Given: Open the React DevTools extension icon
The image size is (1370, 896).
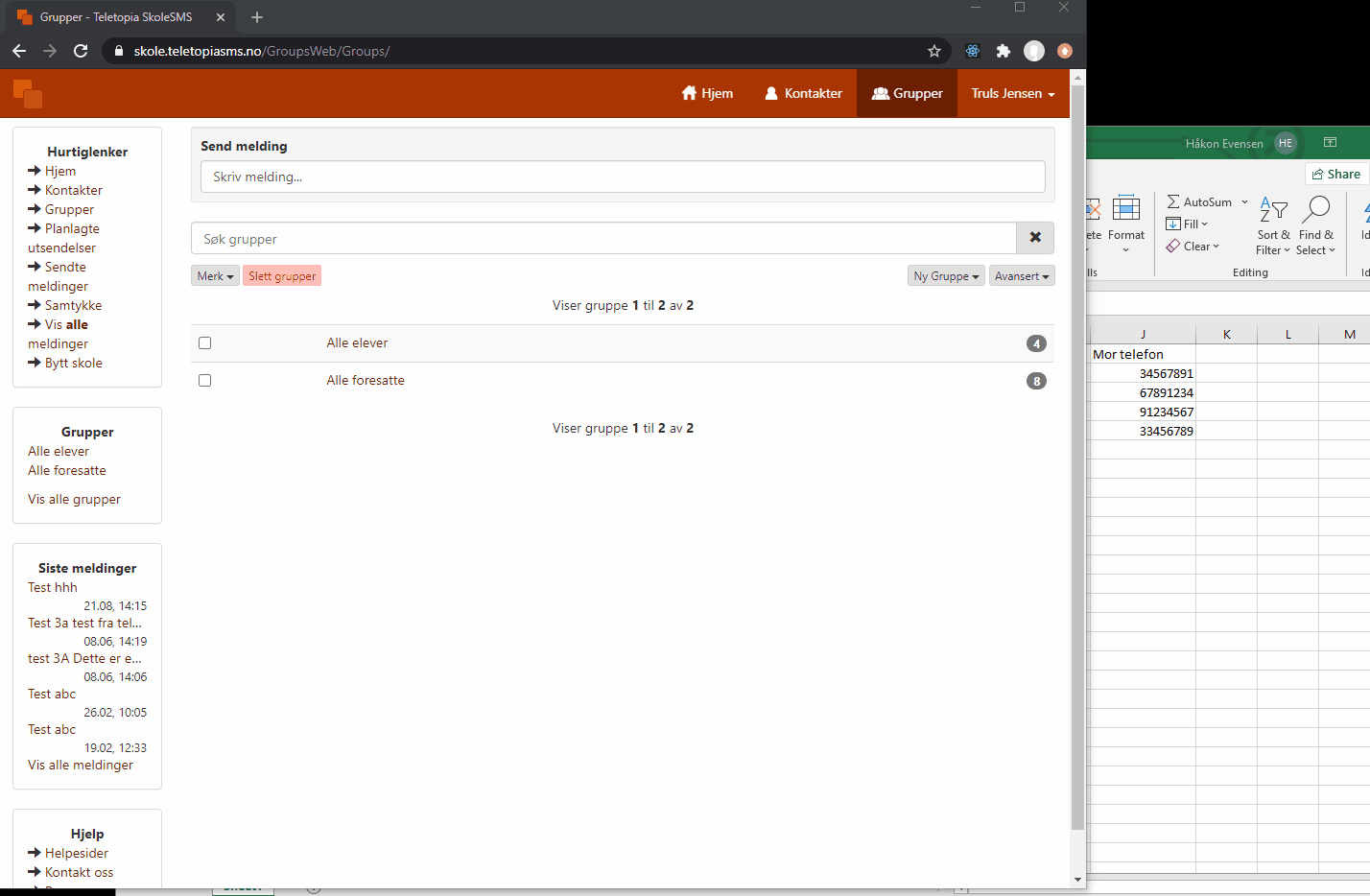Looking at the screenshot, I should click(973, 51).
